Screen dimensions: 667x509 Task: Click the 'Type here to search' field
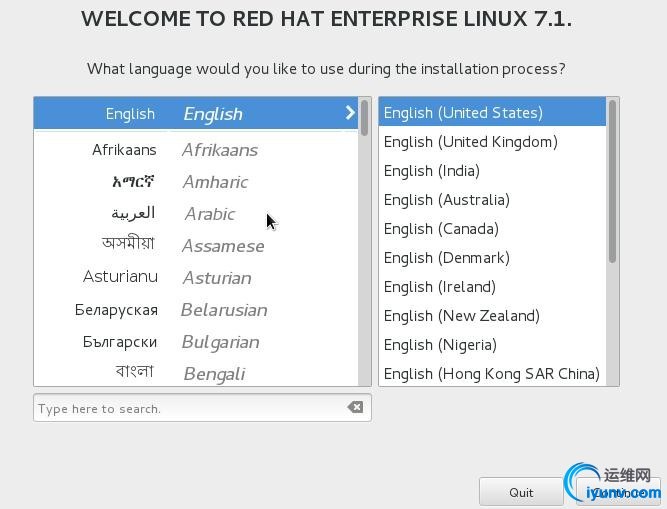[x=202, y=408]
